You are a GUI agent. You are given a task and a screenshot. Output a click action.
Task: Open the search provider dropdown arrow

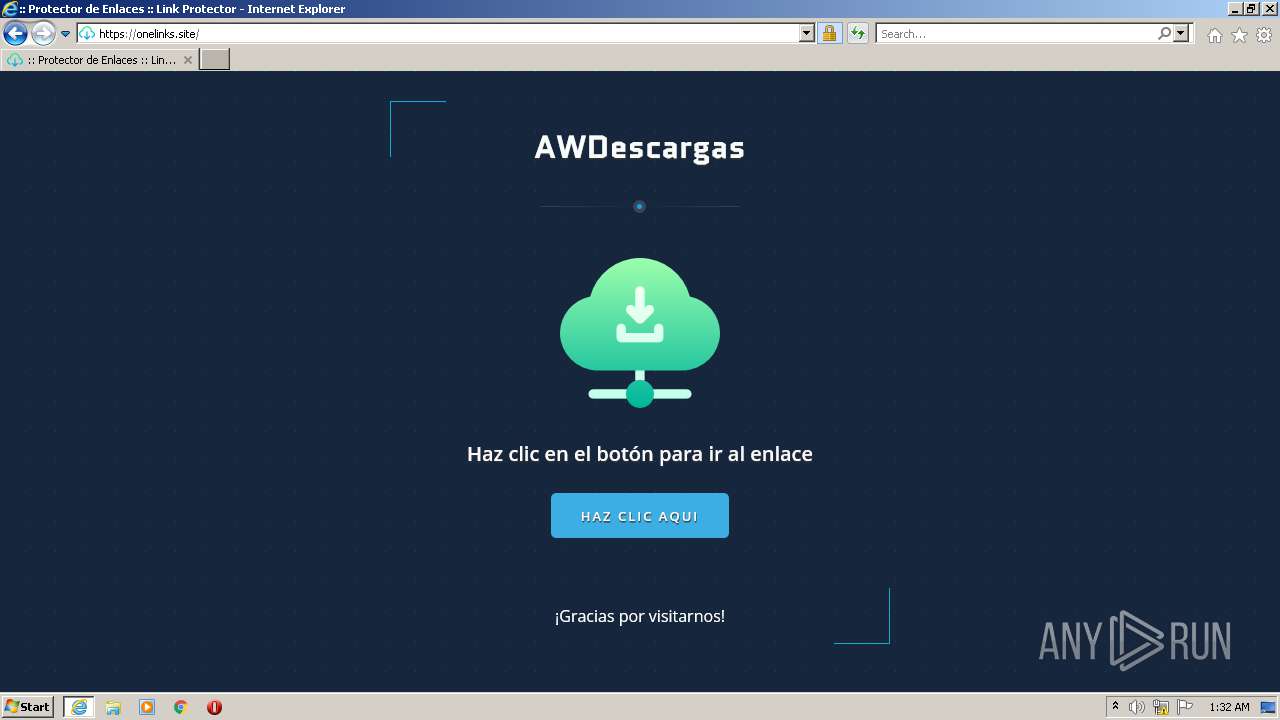pos(1181,34)
